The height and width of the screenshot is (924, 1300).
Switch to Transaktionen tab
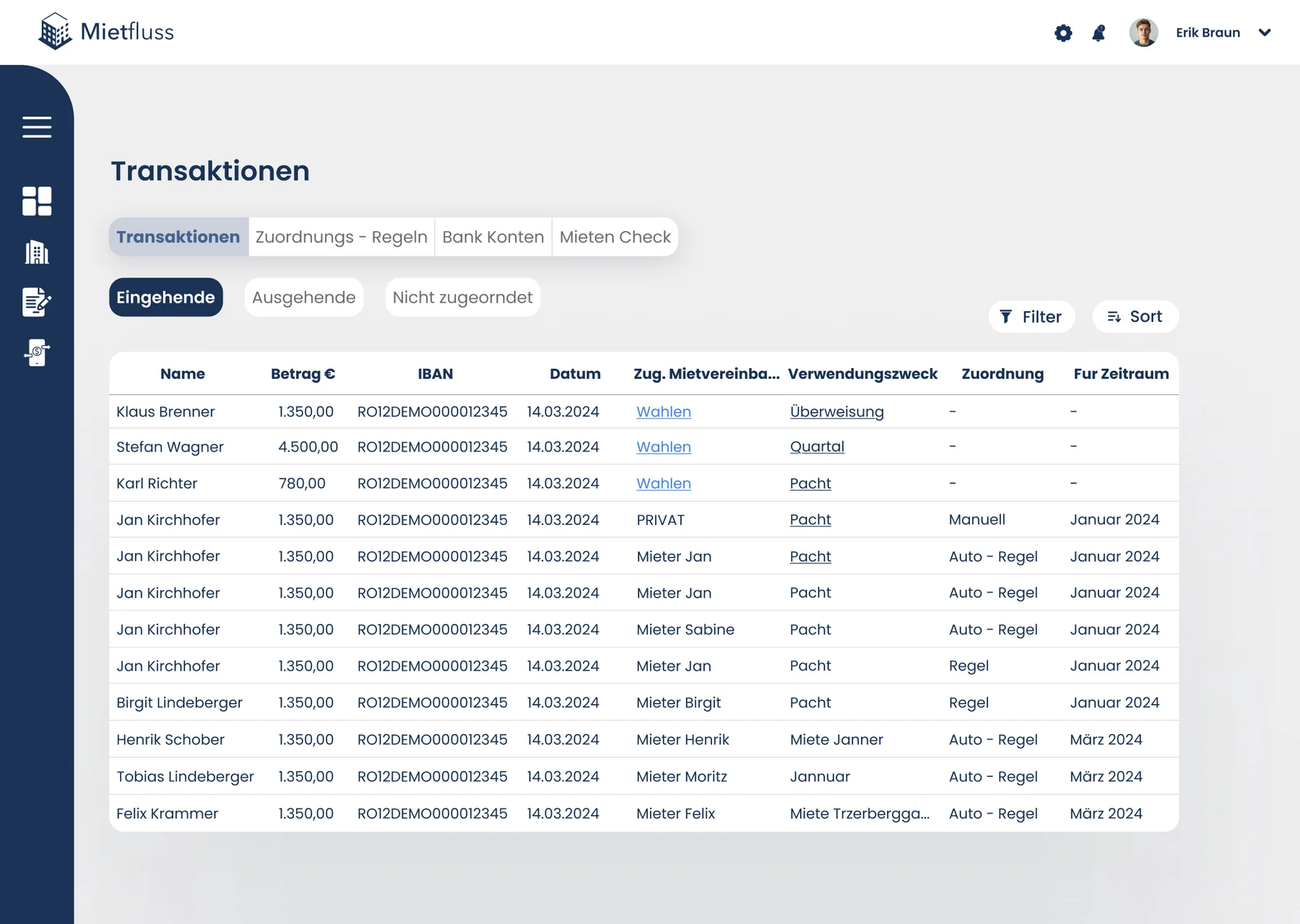[x=178, y=237]
